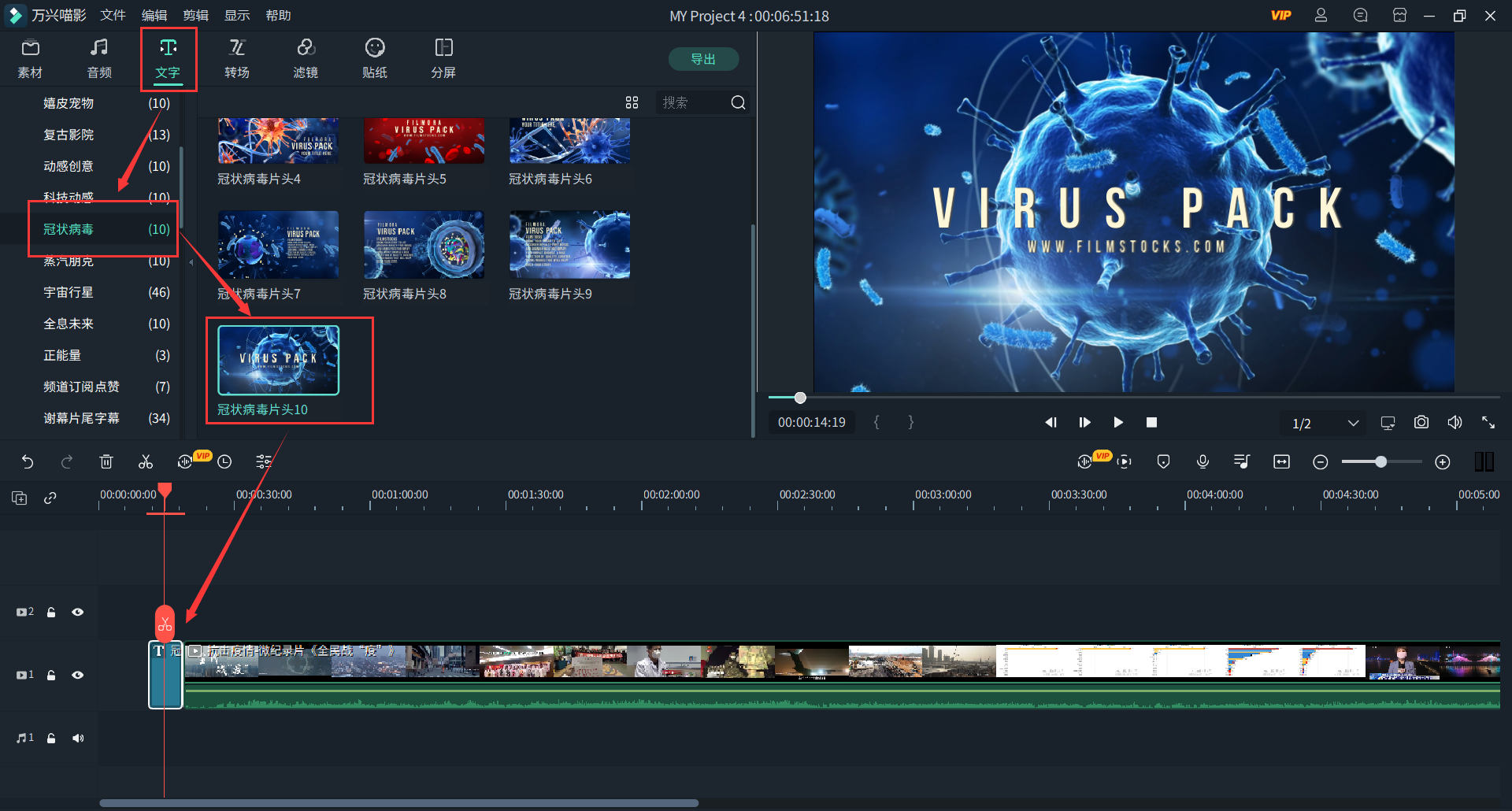Open the 贴纸 stickers tab
The height and width of the screenshot is (811, 1512).
[375, 59]
